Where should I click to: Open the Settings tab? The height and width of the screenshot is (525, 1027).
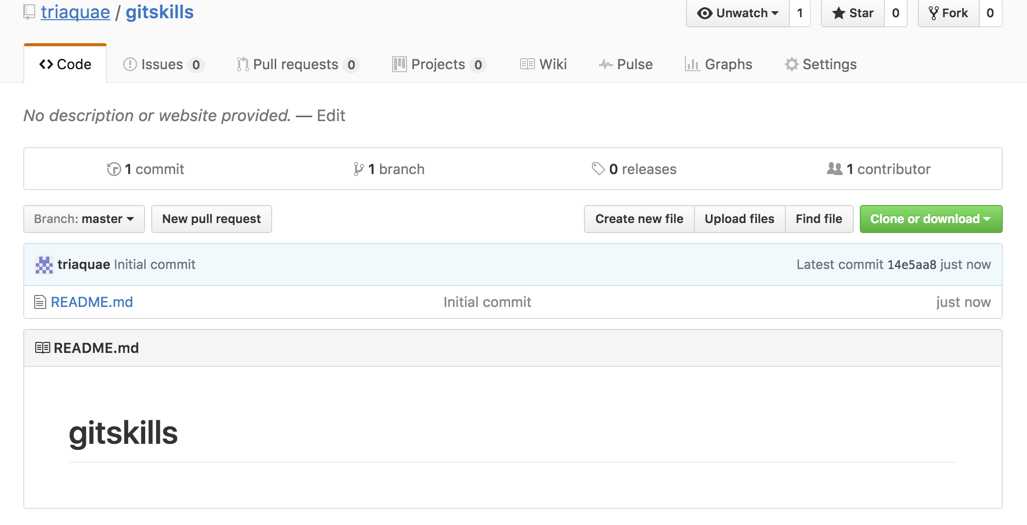click(820, 64)
